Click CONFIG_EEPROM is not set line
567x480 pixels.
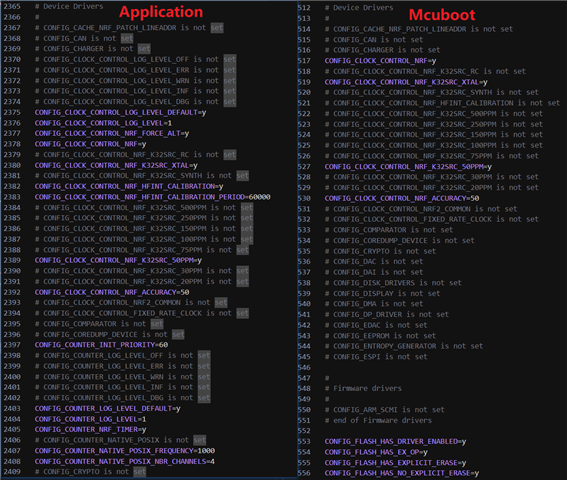pos(380,336)
